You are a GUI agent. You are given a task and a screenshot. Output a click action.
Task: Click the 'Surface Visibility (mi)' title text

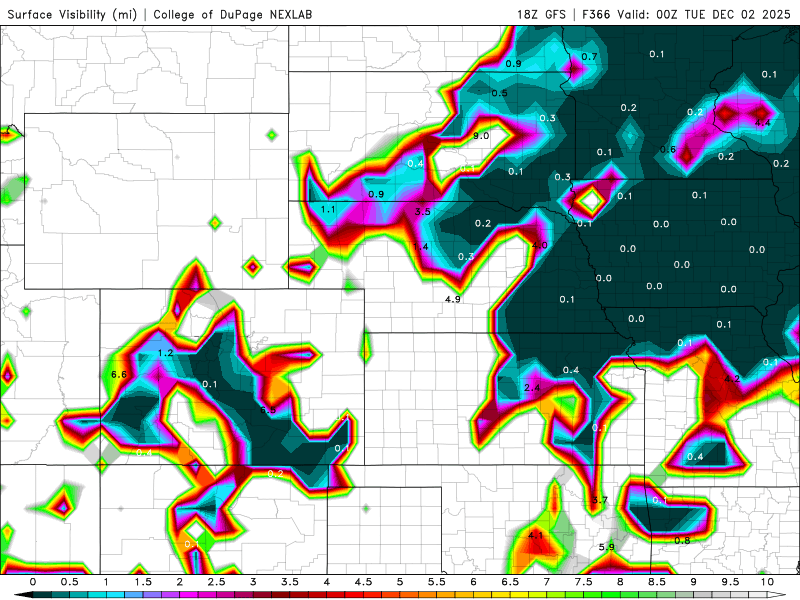tap(72, 14)
